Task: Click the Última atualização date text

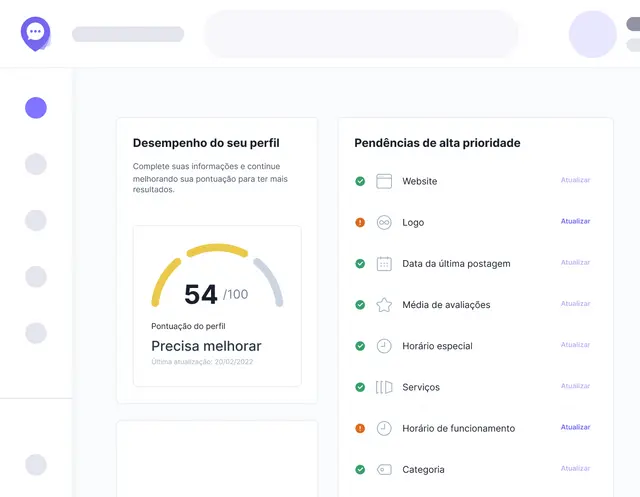Action: click(x=202, y=362)
